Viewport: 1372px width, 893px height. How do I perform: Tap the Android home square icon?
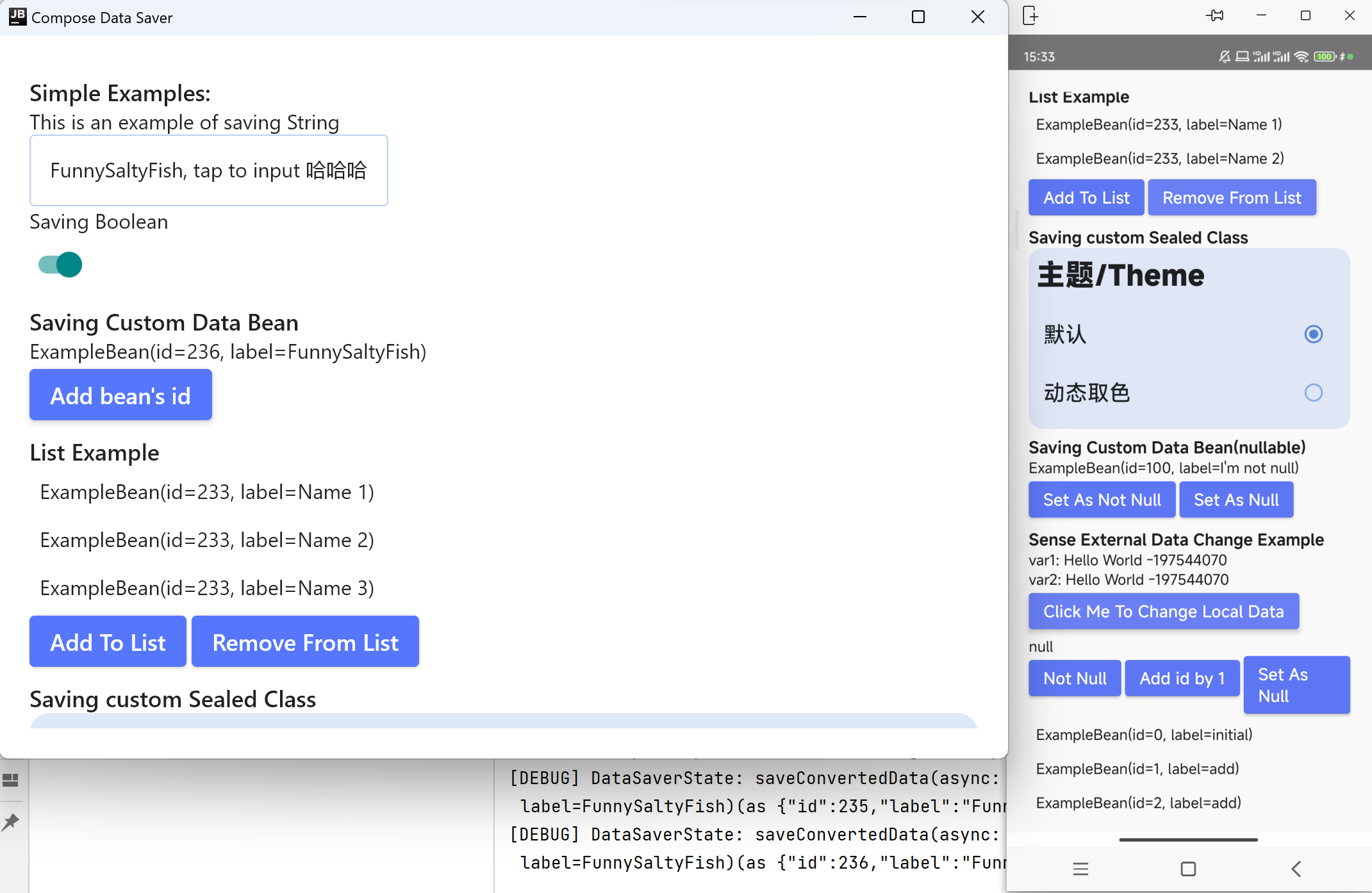pyautogui.click(x=1188, y=869)
